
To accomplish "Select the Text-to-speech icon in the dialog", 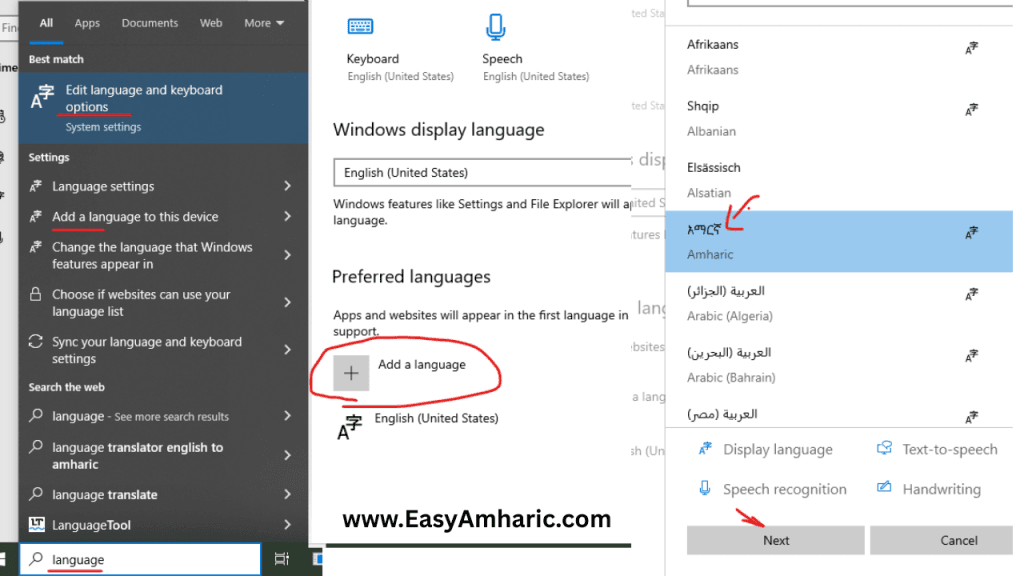I will tap(884, 449).
